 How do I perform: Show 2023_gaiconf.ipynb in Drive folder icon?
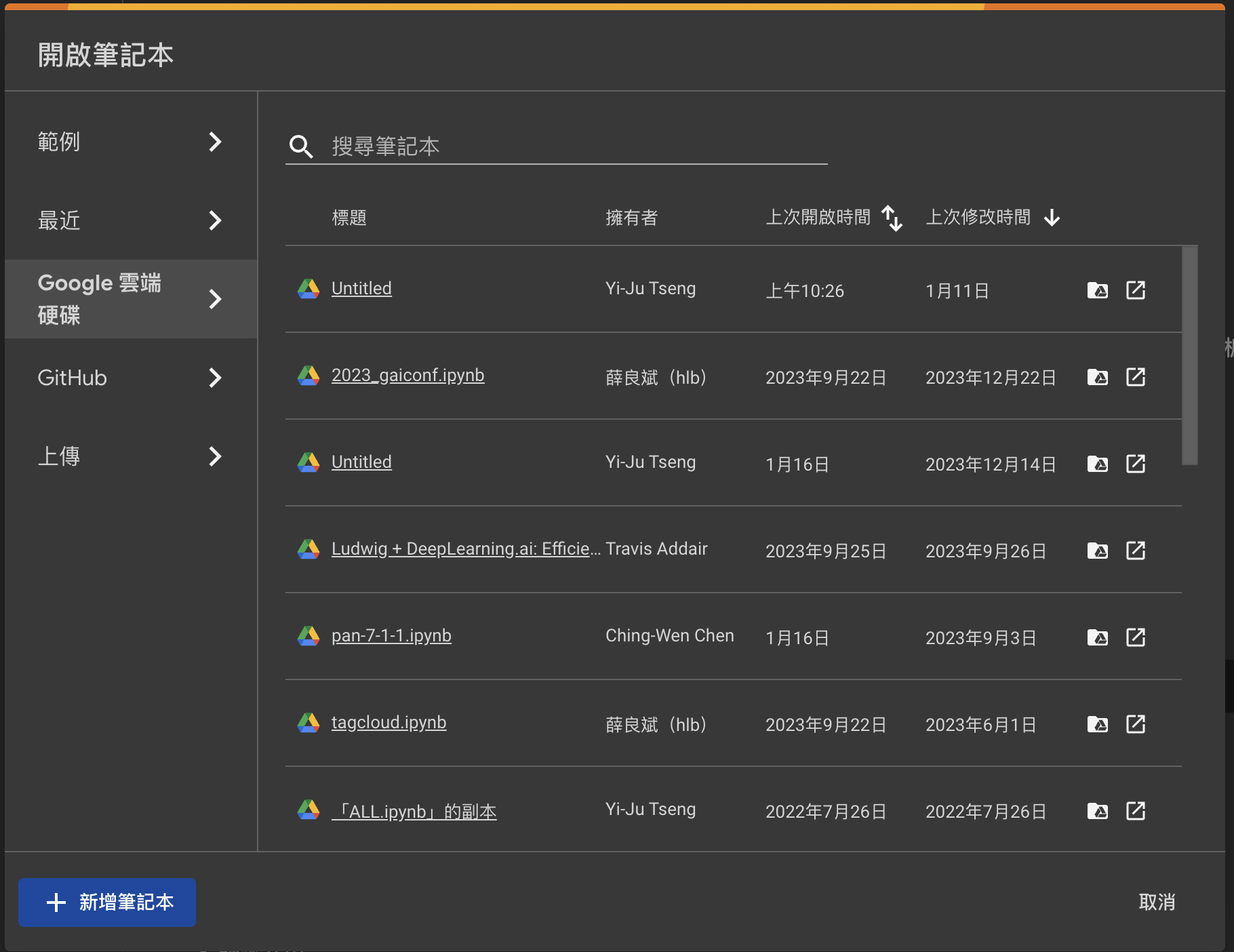[x=1097, y=377]
